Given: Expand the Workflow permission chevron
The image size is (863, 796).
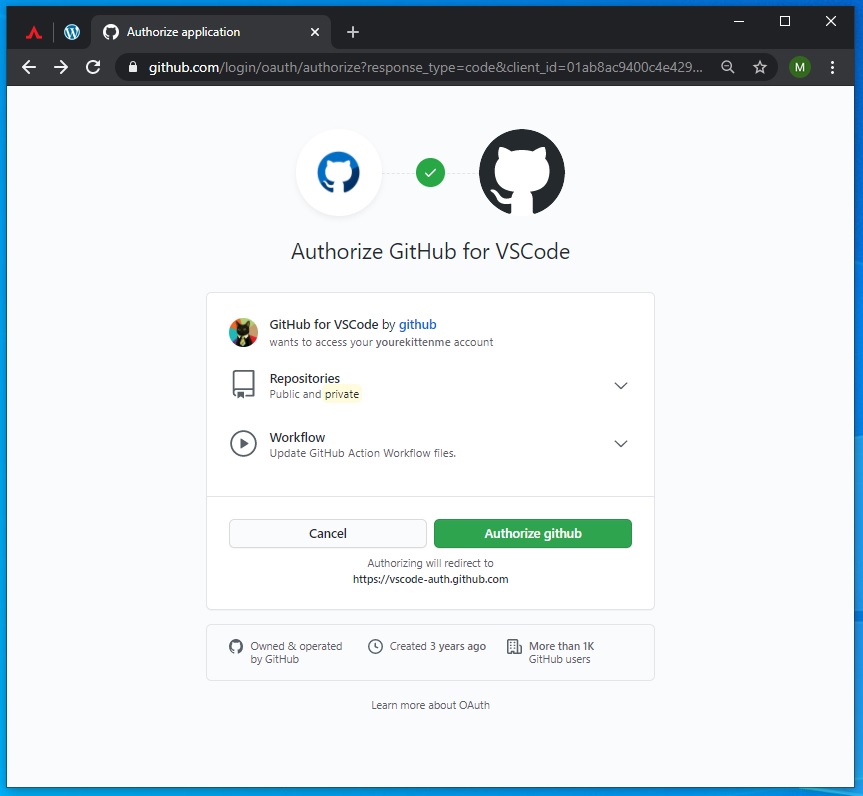Looking at the screenshot, I should (621, 444).
